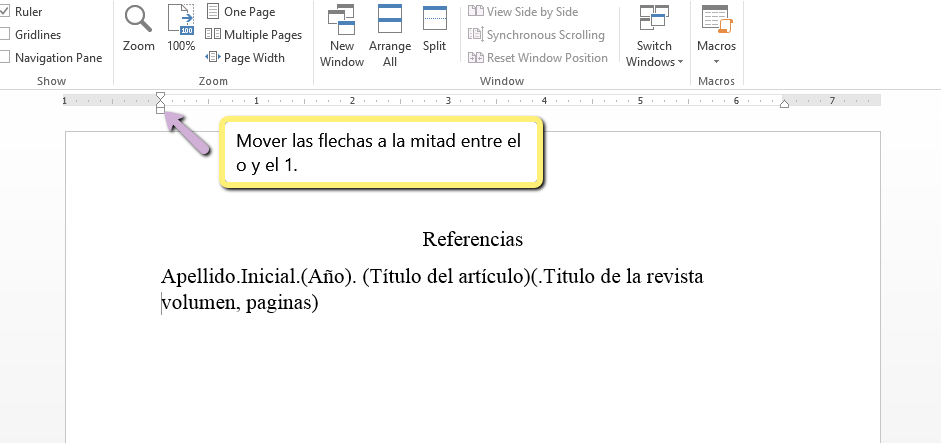Click the Referencias heading text

(473, 240)
